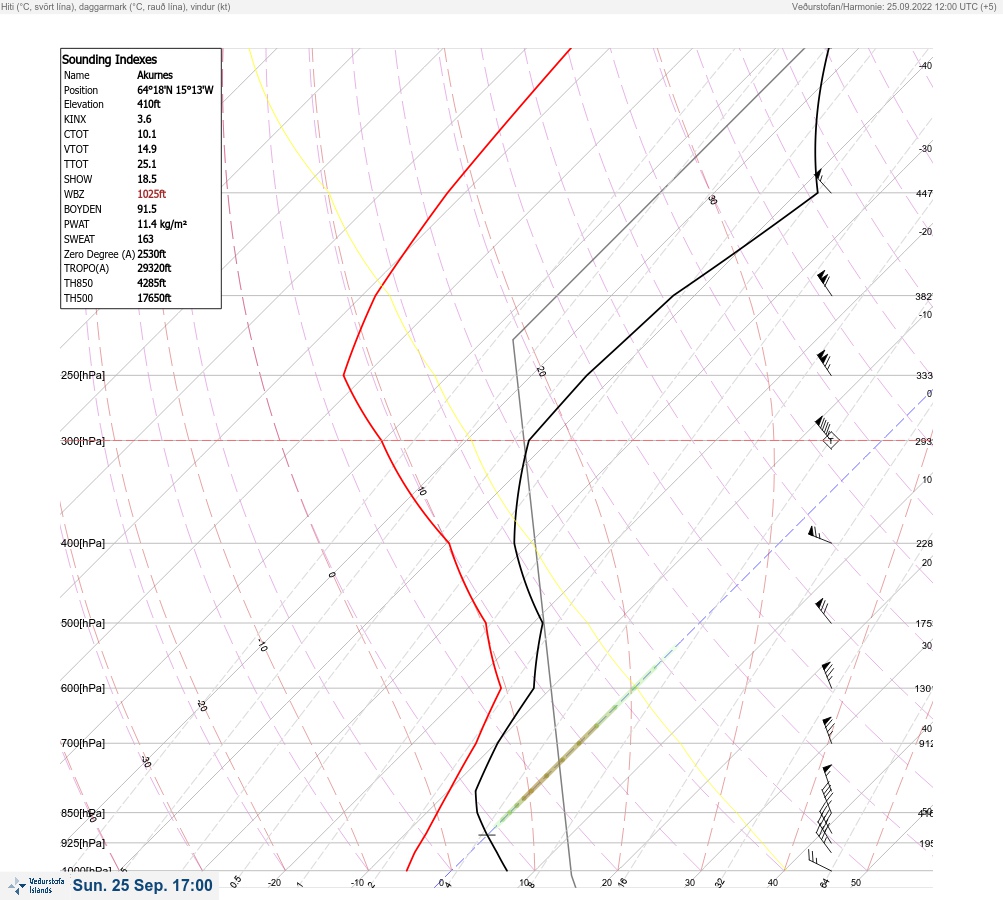The width and height of the screenshot is (1003, 900).
Task: Click the small horizontal LCL tick mark near 925 hPa
Action: tap(487, 835)
